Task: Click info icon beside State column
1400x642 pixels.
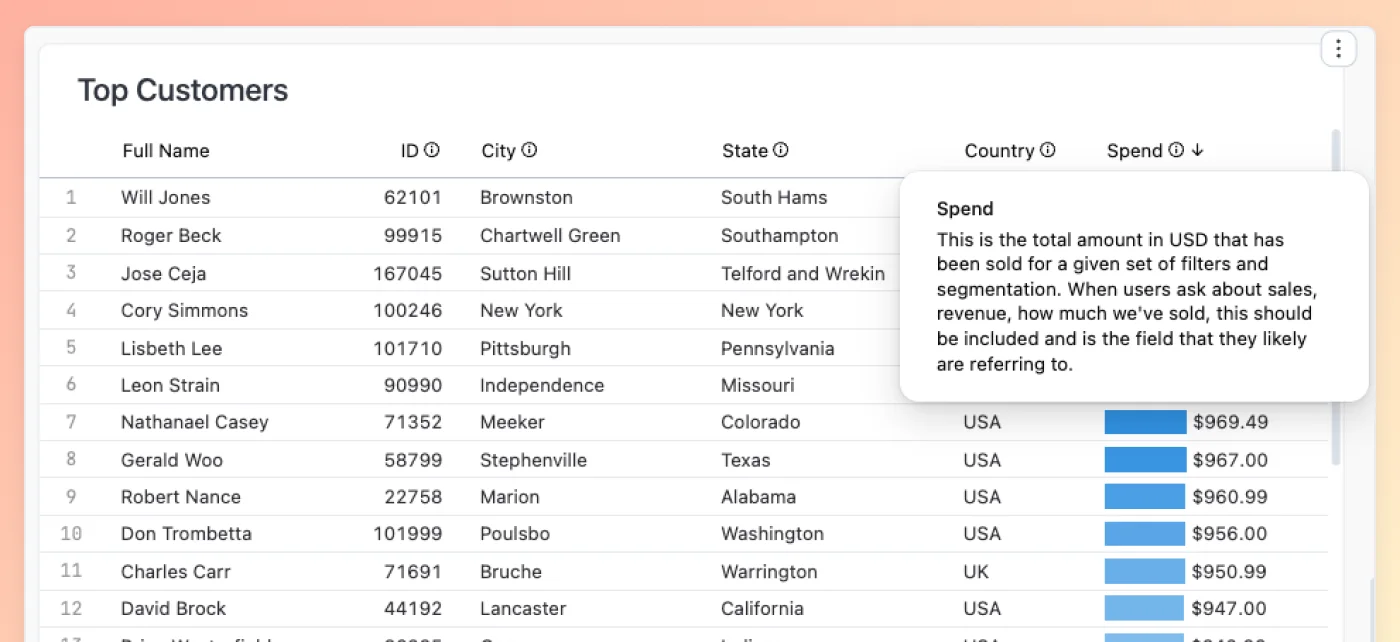Action: coord(781,150)
